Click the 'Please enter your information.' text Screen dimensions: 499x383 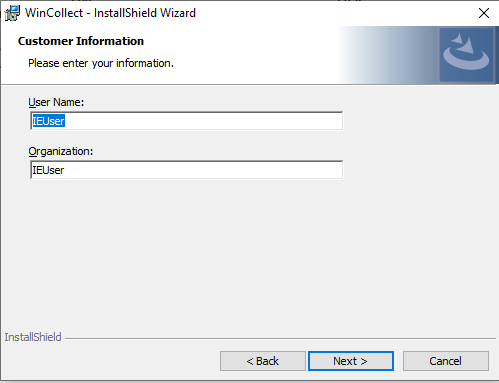(101, 63)
